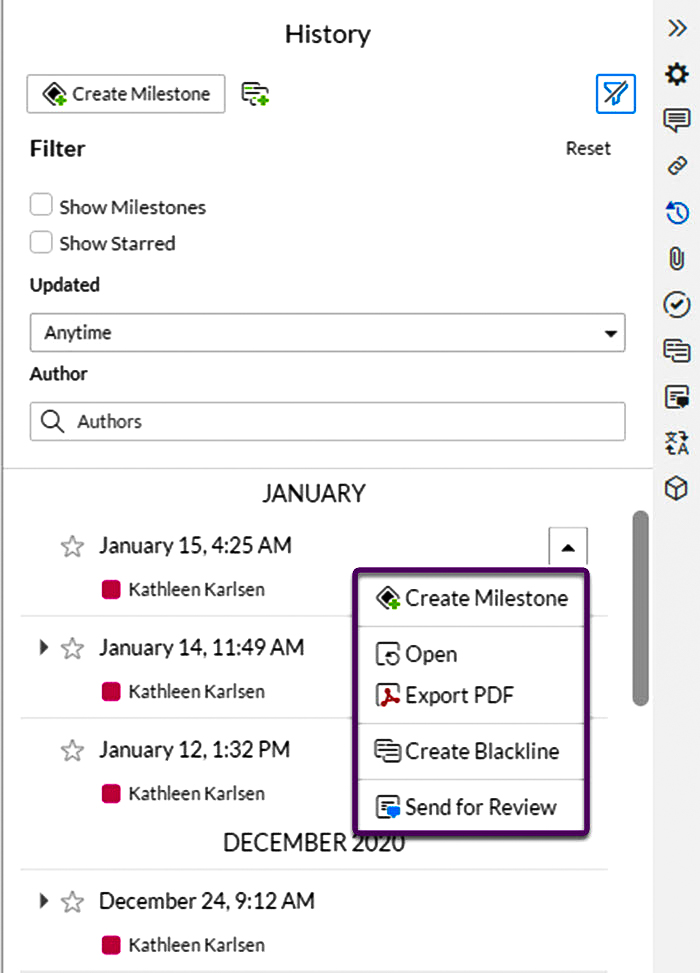Open the tasks checkmark icon in sidebar
Screen dimensions: 700x973
676,305
